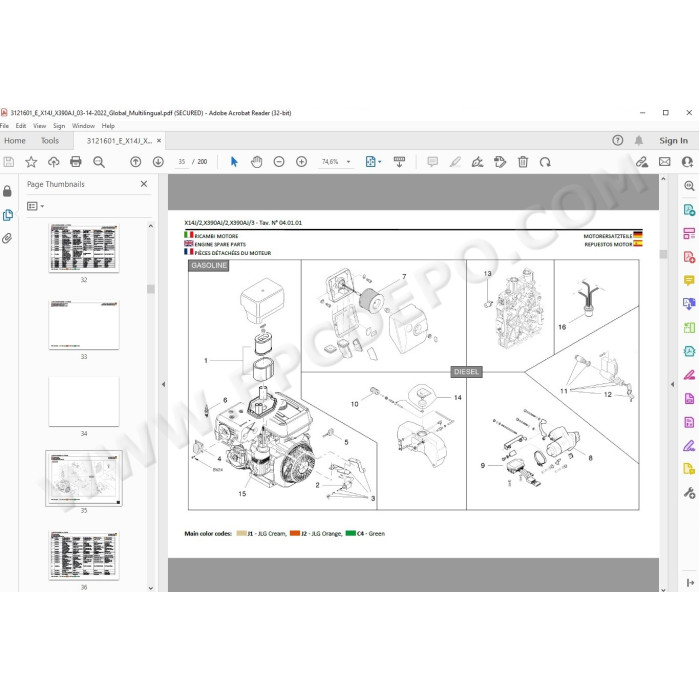The height and width of the screenshot is (700, 700).
Task: Select page 34 thumbnail
Action: 84,402
